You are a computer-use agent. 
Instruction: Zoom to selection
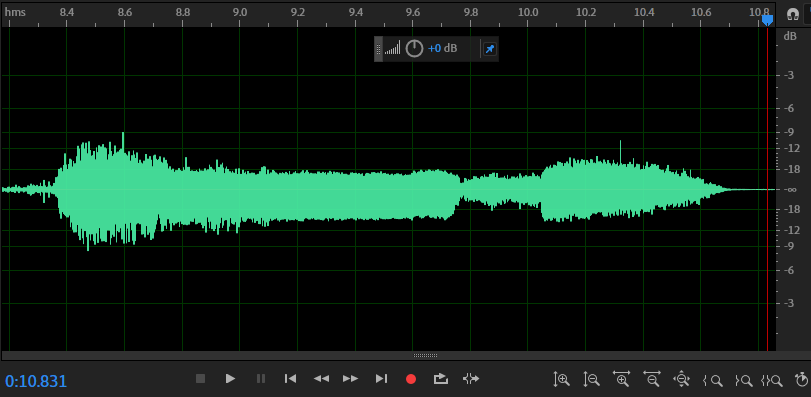pyautogui.click(x=772, y=381)
